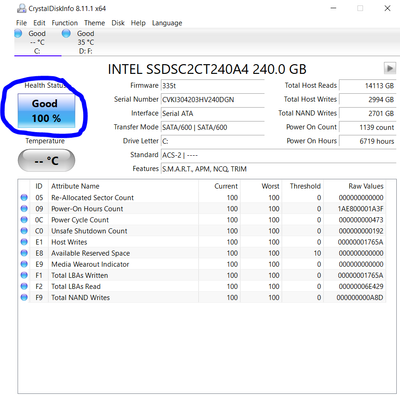The image size is (400, 397).
Task: Select the D: F: drive status orb
Action: (66, 33)
